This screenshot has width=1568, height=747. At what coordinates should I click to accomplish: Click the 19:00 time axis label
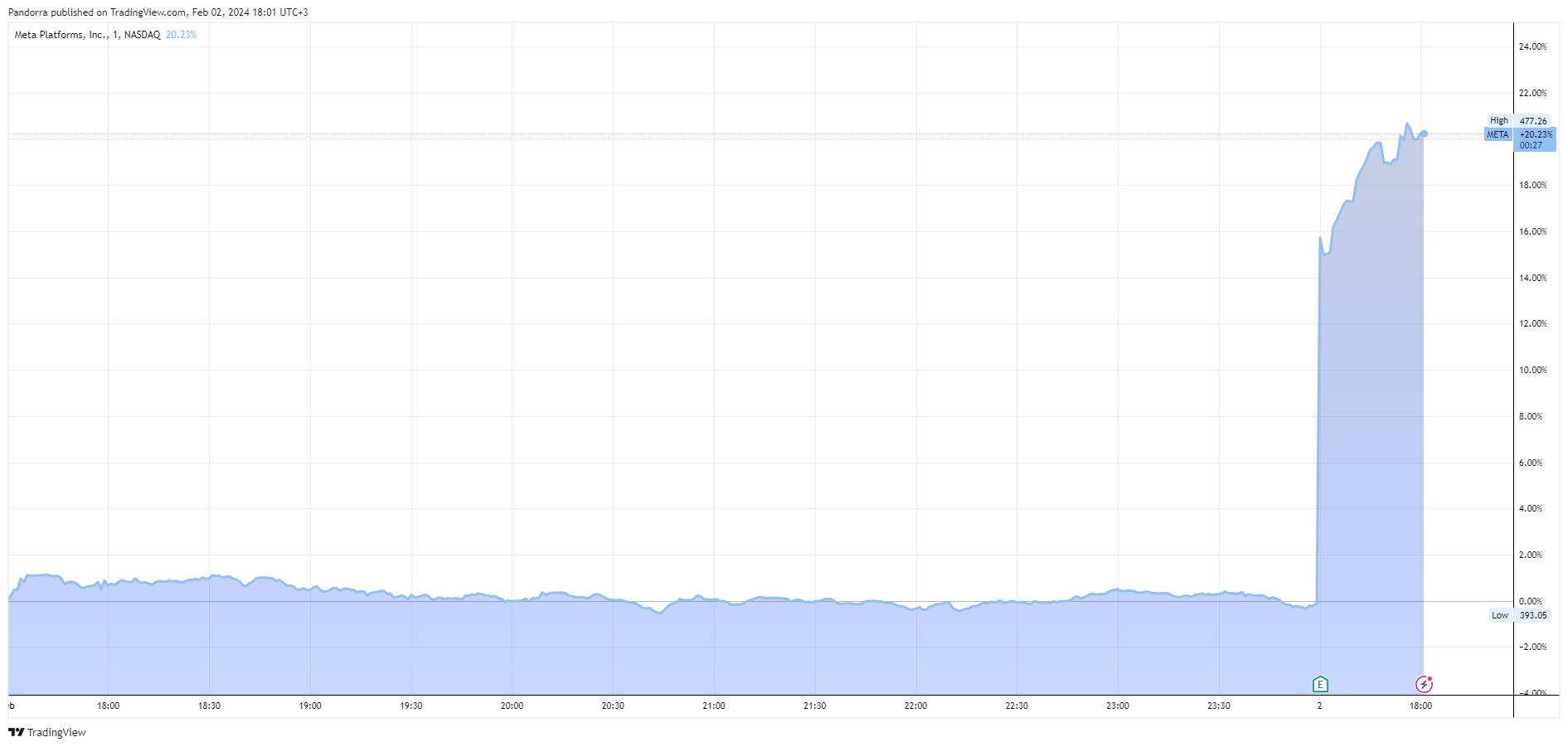click(x=310, y=706)
